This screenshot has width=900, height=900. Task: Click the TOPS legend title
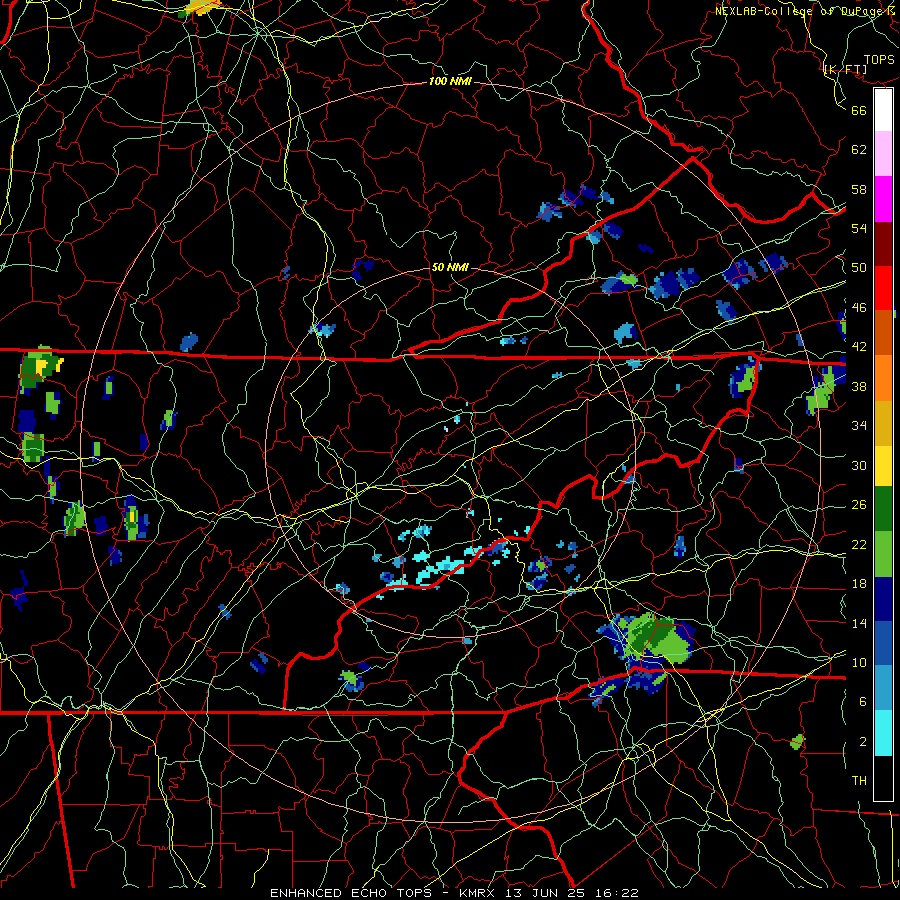879,60
